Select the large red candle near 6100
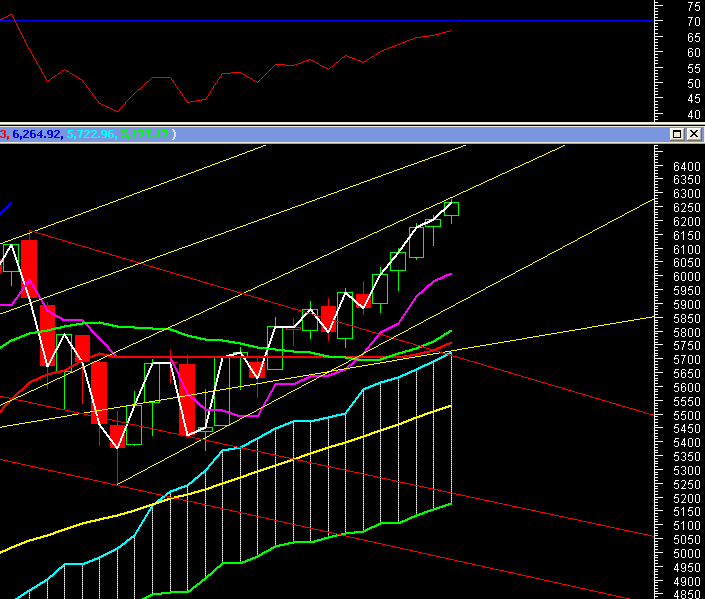Viewport: 705px width, 599px height. [x=29, y=269]
